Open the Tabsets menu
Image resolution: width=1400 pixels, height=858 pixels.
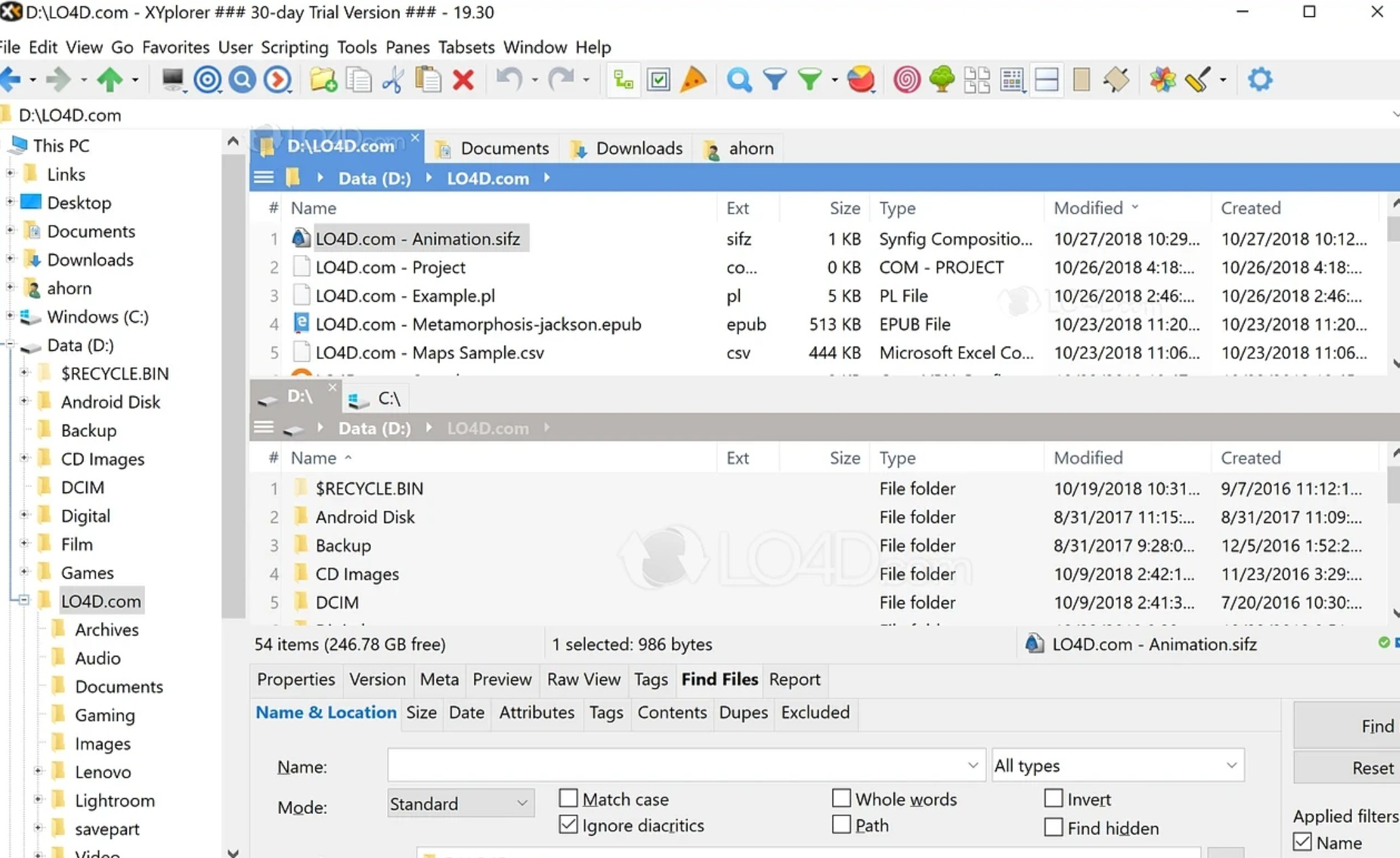pyautogui.click(x=466, y=47)
